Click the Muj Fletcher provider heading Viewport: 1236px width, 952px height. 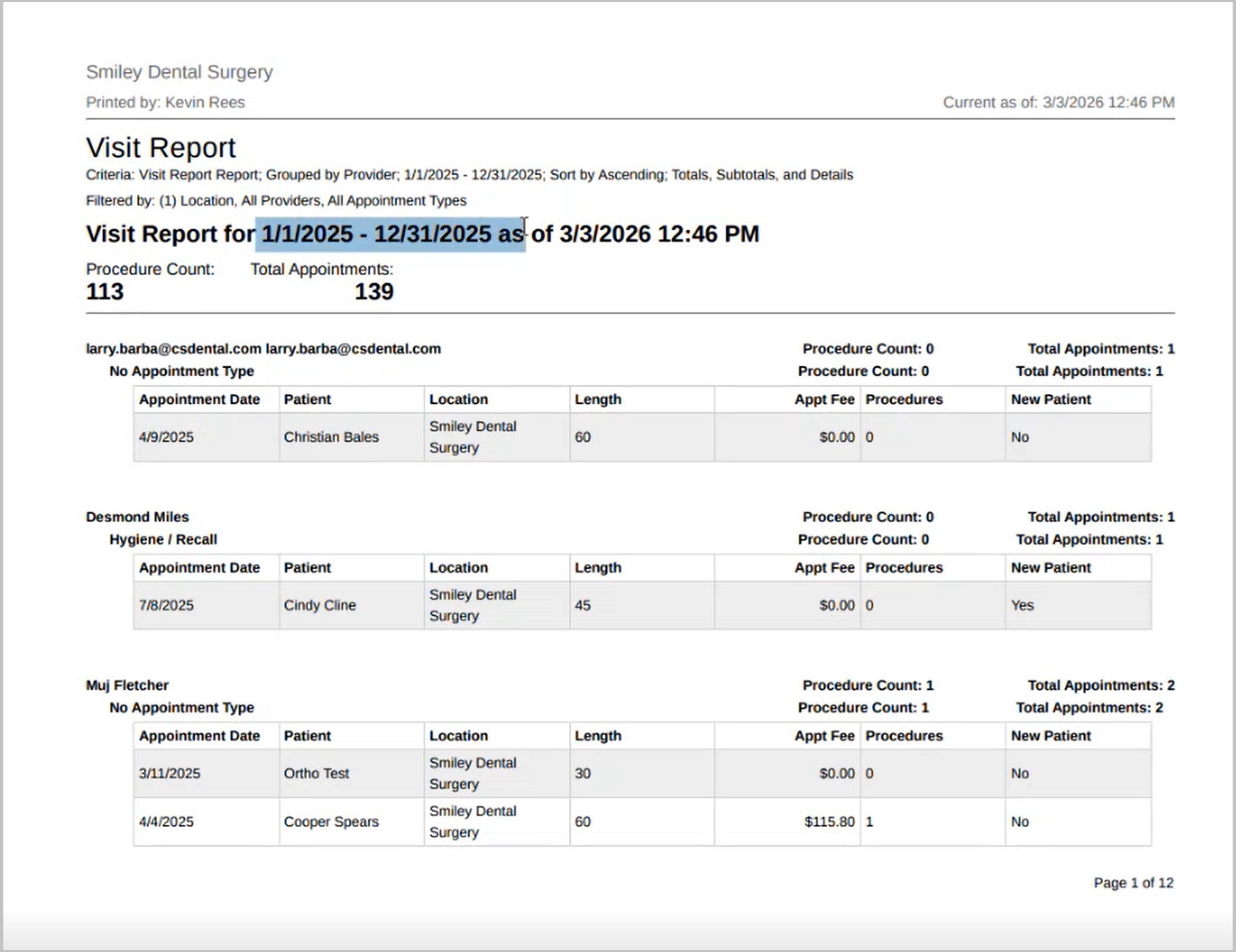[127, 685]
